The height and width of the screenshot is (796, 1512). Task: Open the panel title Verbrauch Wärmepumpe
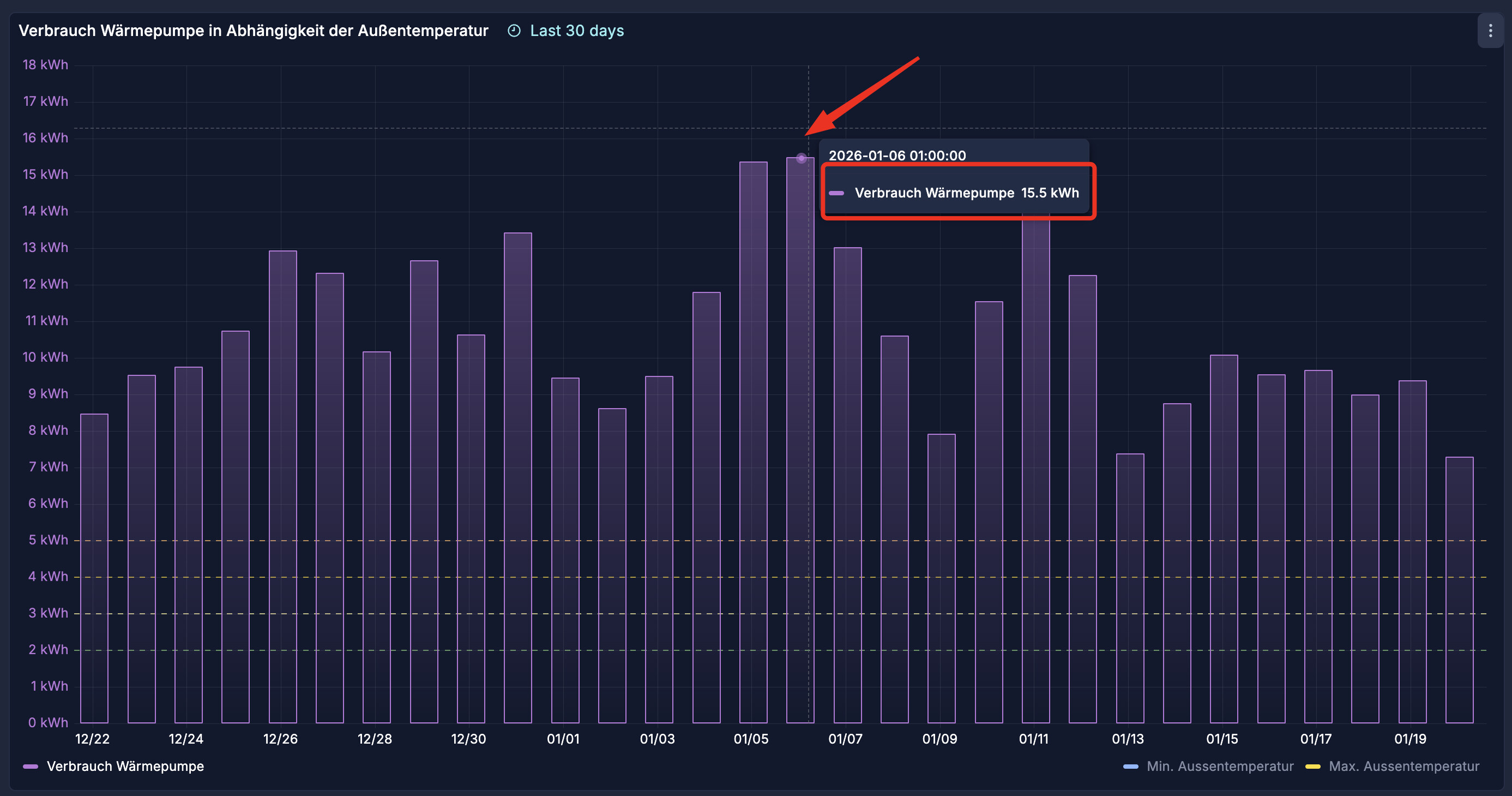click(x=253, y=31)
